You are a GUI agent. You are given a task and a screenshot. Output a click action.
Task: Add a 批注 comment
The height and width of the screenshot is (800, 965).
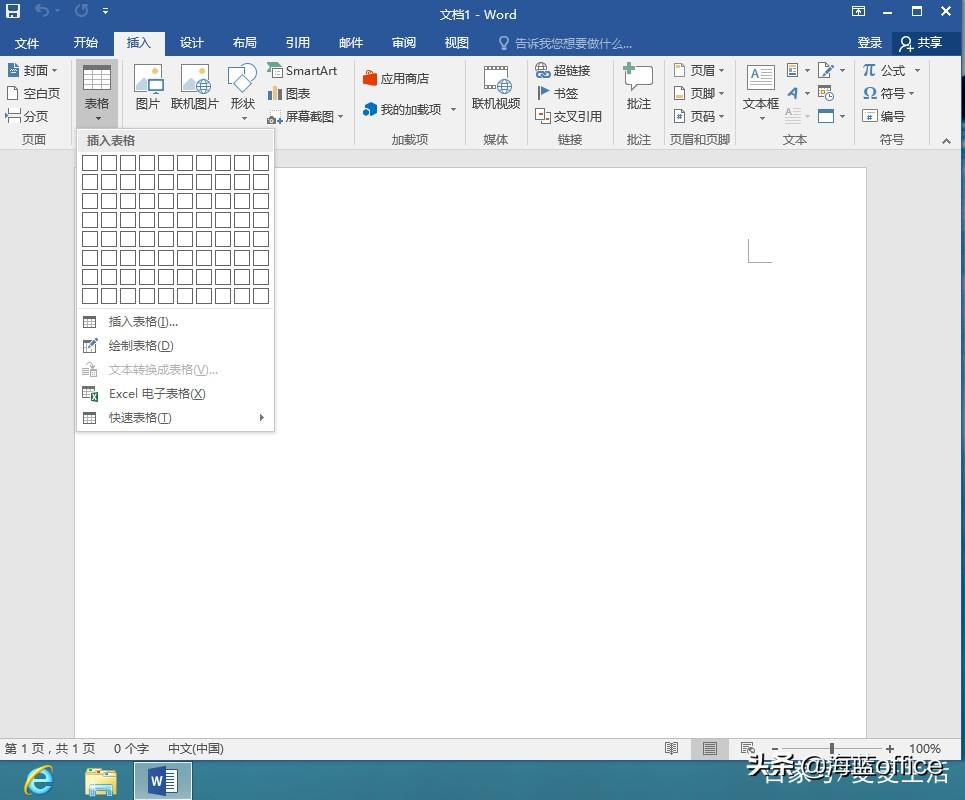638,87
